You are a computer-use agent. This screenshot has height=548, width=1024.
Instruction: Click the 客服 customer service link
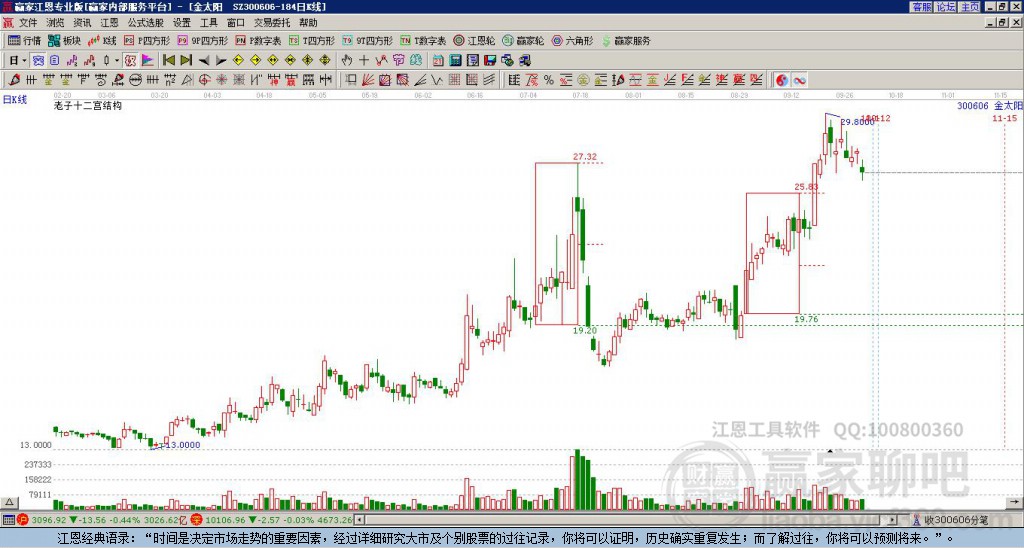[x=921, y=7]
